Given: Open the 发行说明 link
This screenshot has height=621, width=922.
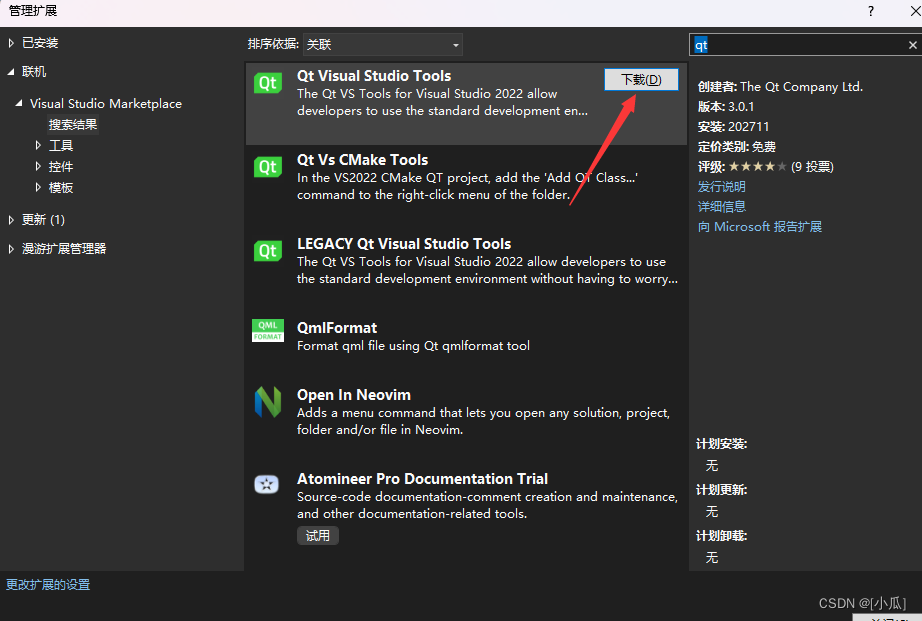Looking at the screenshot, I should [x=721, y=186].
